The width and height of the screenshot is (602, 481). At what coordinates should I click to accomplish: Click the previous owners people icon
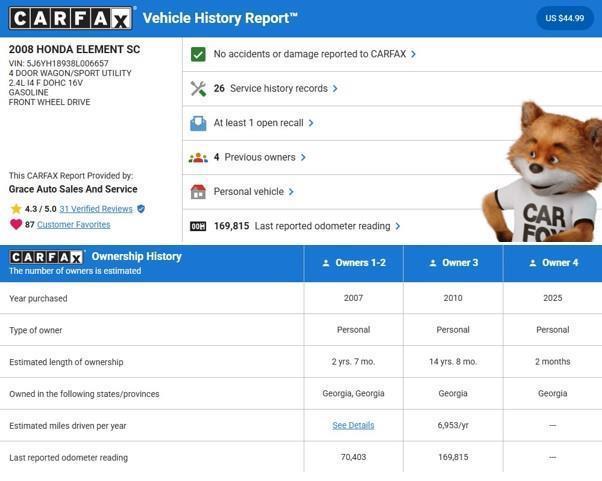[x=198, y=157]
